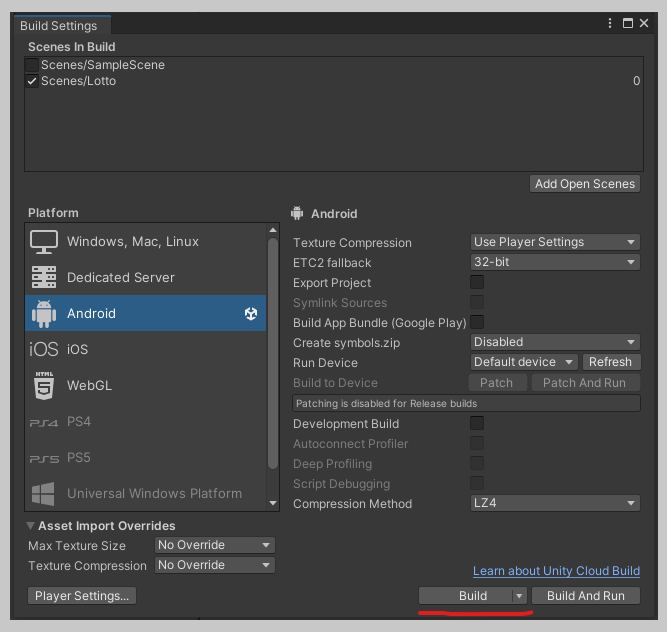This screenshot has height=632, width=667.
Task: Click the 'Patching is disabled for Release builds' message
Action: coord(466,403)
